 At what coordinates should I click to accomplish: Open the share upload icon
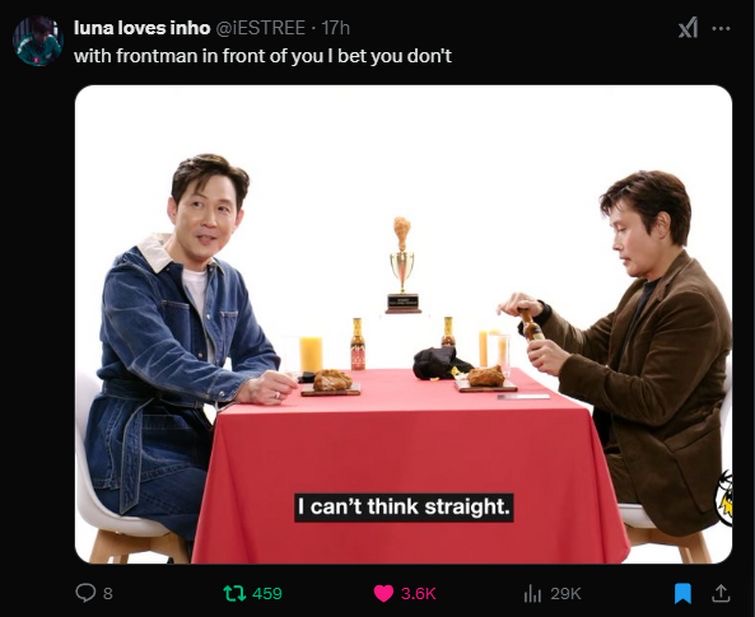coord(720,593)
